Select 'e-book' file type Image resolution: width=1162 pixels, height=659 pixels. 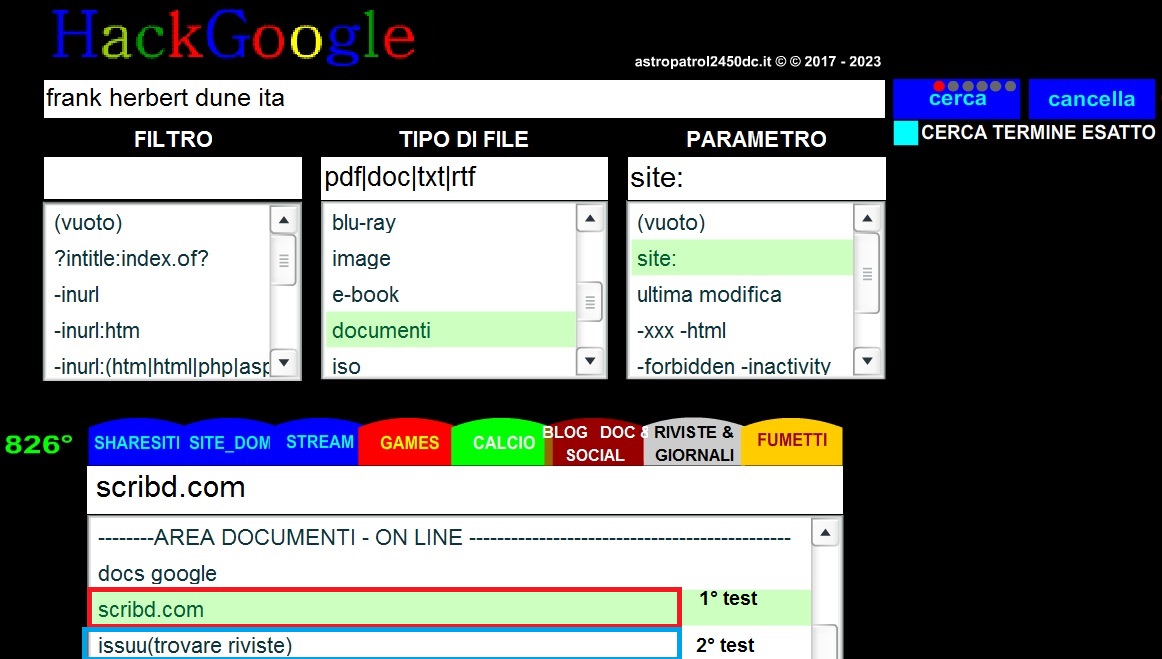[x=450, y=294]
